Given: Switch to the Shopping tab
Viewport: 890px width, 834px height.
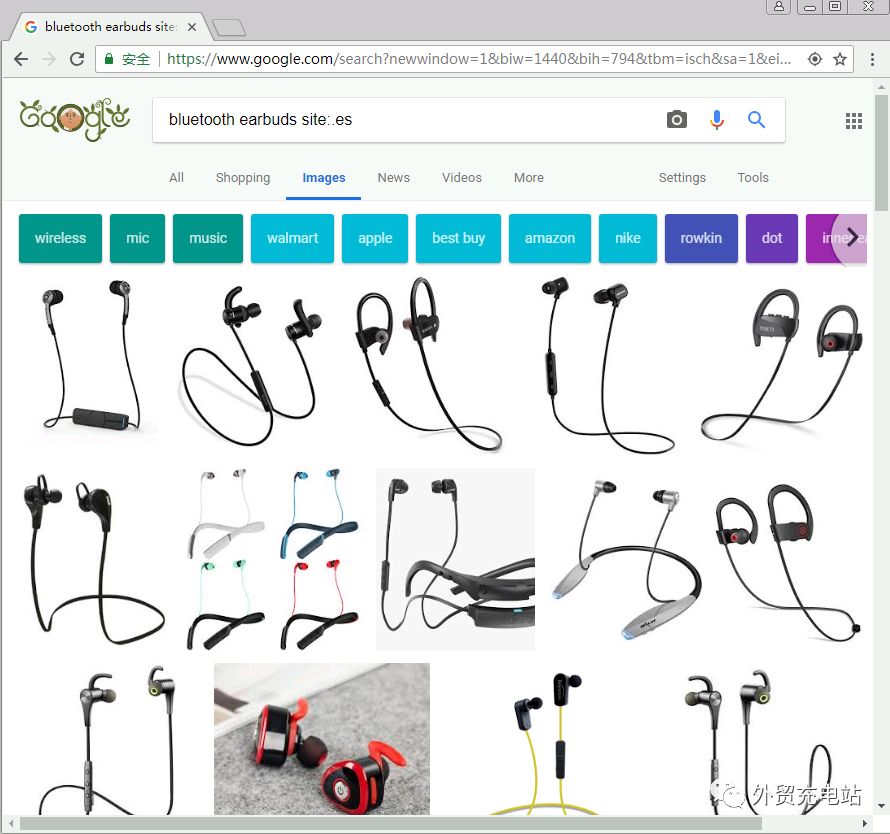Looking at the screenshot, I should [243, 178].
